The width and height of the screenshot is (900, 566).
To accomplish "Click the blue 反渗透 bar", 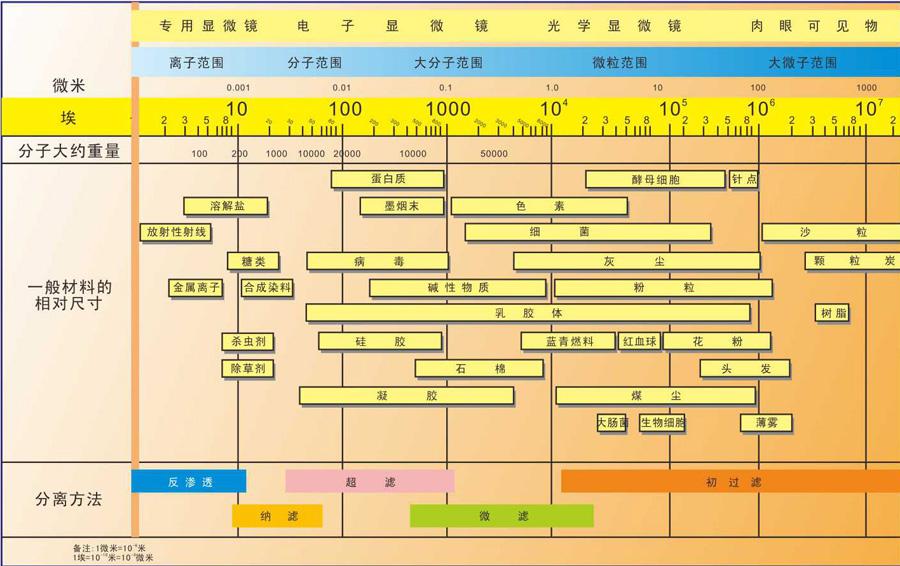I will pyautogui.click(x=188, y=481).
